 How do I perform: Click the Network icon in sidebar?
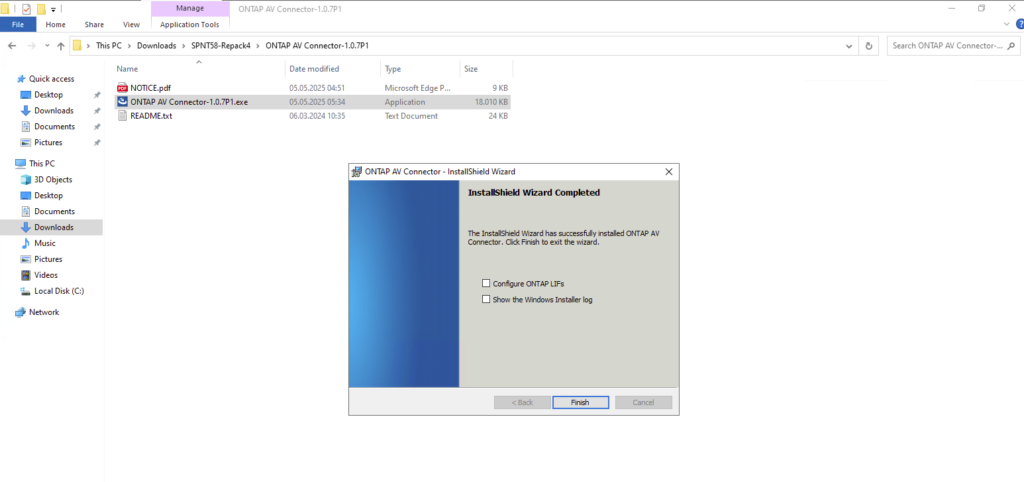tap(20, 312)
